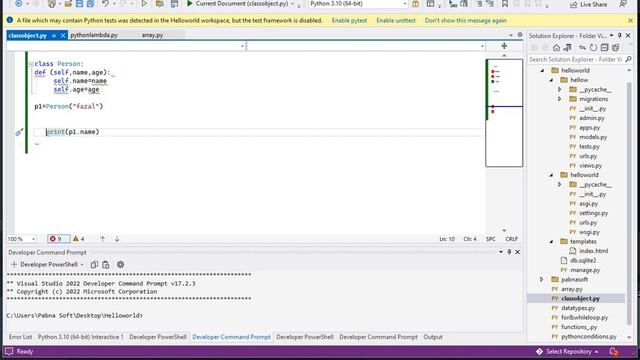Toggle auto hide pin on Developer Command Prompt panel
Screen dimensions: 640x360
tap(509, 252)
